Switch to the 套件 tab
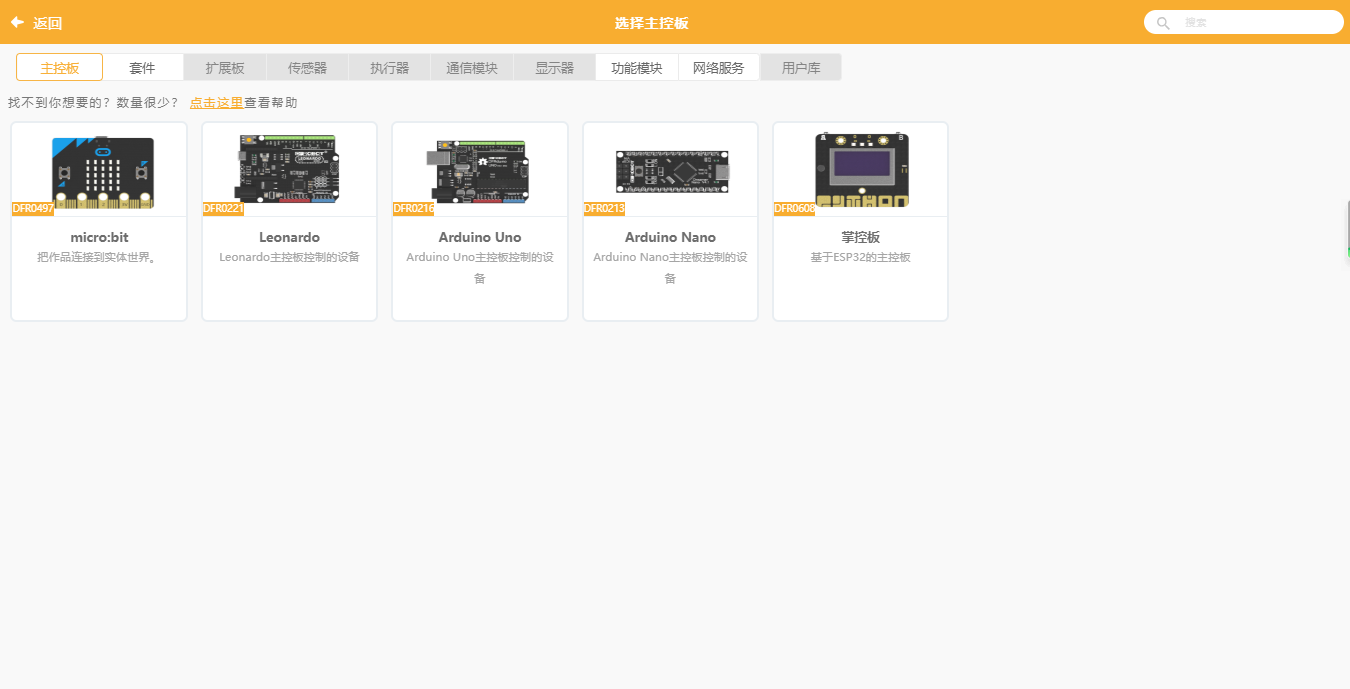Image resolution: width=1350 pixels, height=689 pixels. pos(143,67)
